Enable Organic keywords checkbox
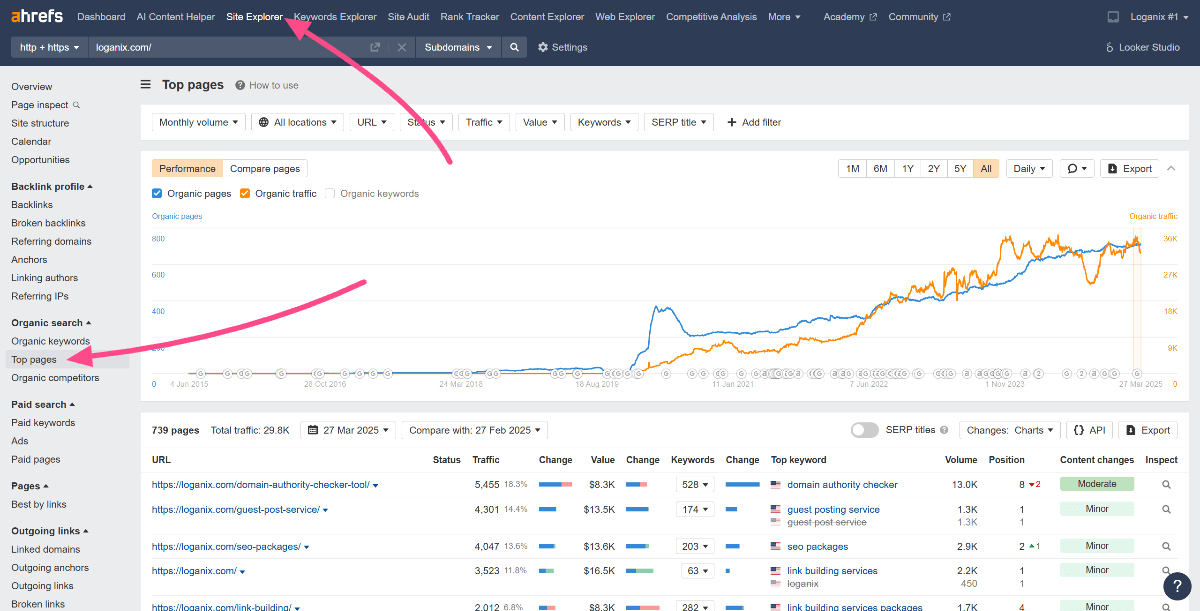Image resolution: width=1200 pixels, height=611 pixels. point(331,194)
